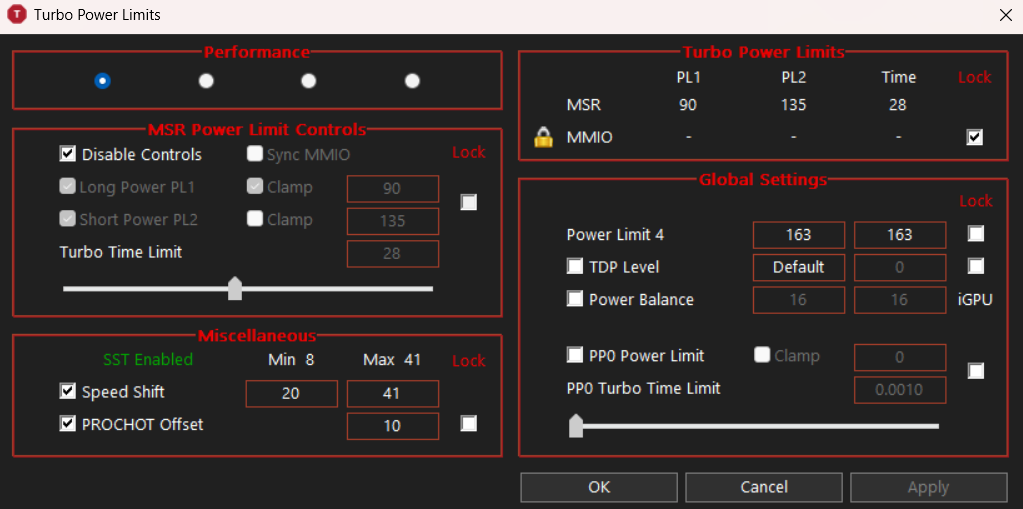1023x509 pixels.
Task: Uncheck the MMIO Lock checkbox
Action: (x=975, y=138)
